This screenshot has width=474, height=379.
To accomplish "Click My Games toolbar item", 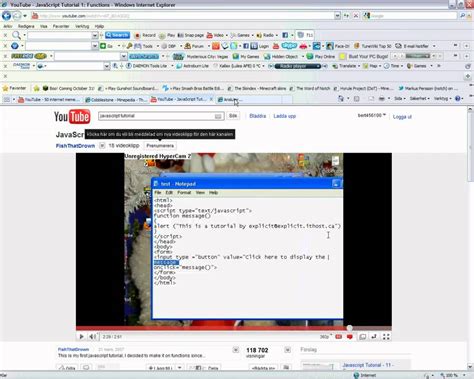I will tap(246, 56).
